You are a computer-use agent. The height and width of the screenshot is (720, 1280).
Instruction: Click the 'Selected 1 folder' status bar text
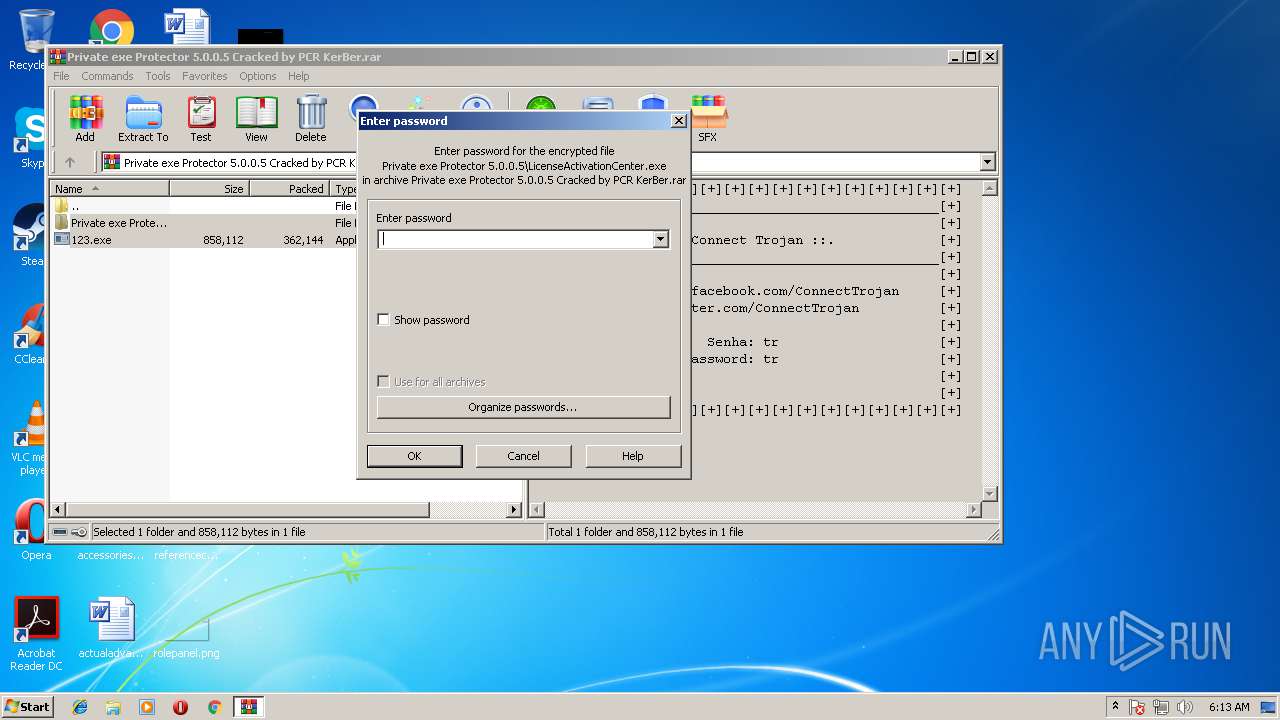(199, 532)
